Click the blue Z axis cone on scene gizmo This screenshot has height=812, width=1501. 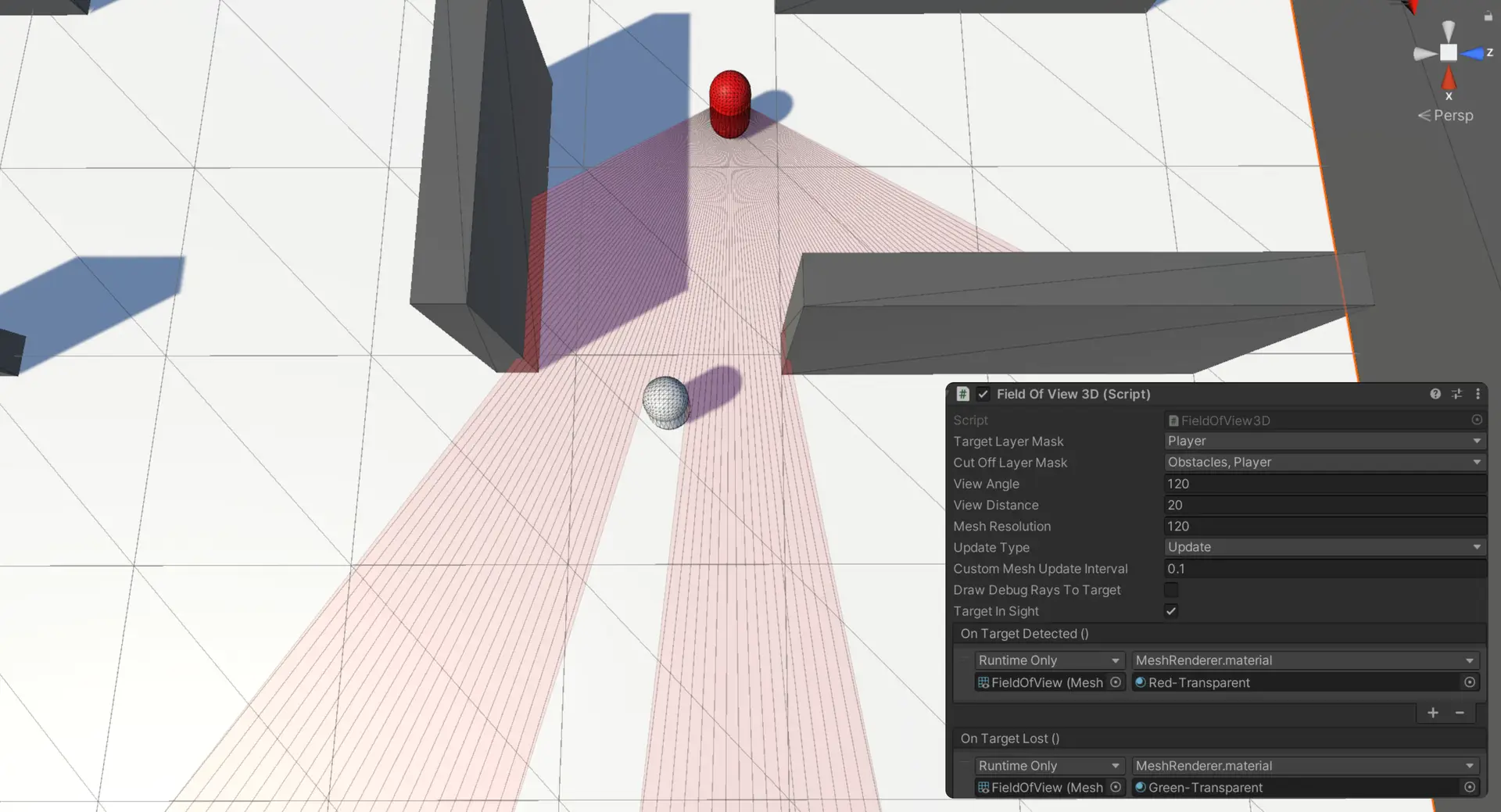click(x=1472, y=53)
